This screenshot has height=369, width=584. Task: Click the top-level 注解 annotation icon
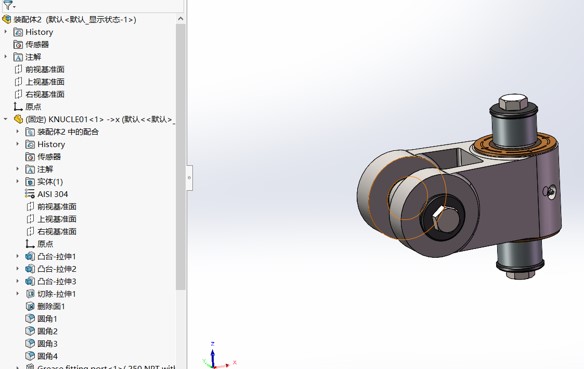click(x=18, y=57)
